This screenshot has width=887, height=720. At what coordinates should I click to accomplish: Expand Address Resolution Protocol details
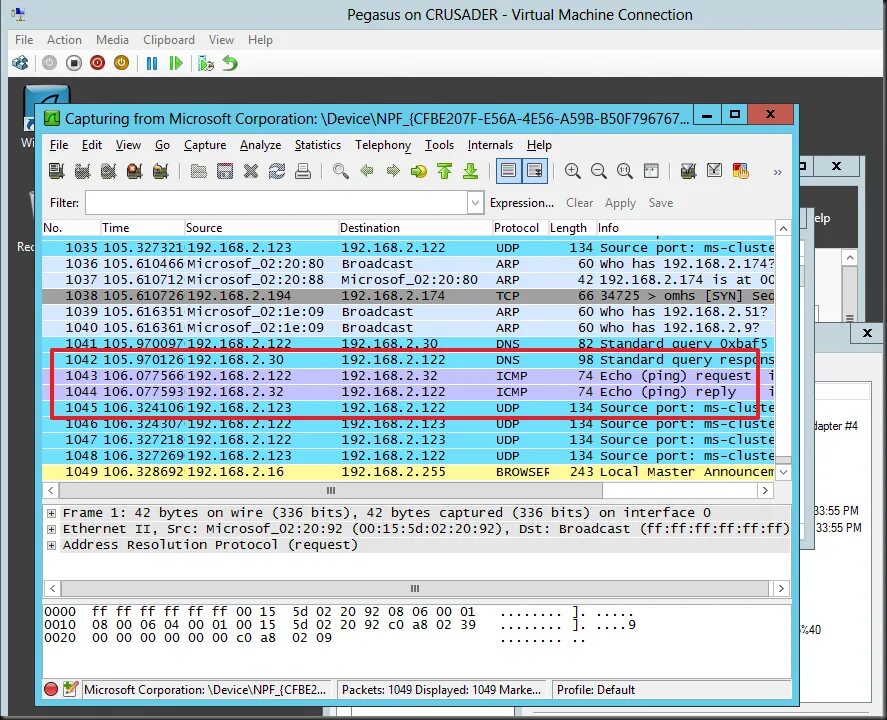pos(51,545)
